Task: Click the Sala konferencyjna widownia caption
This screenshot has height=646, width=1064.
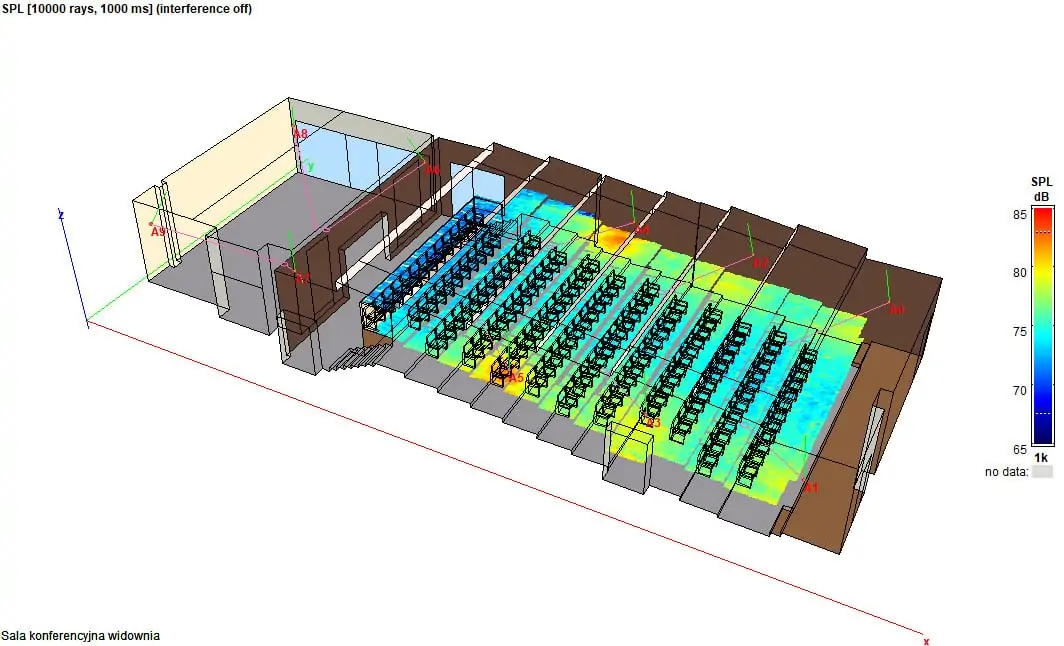Action: tap(81, 635)
